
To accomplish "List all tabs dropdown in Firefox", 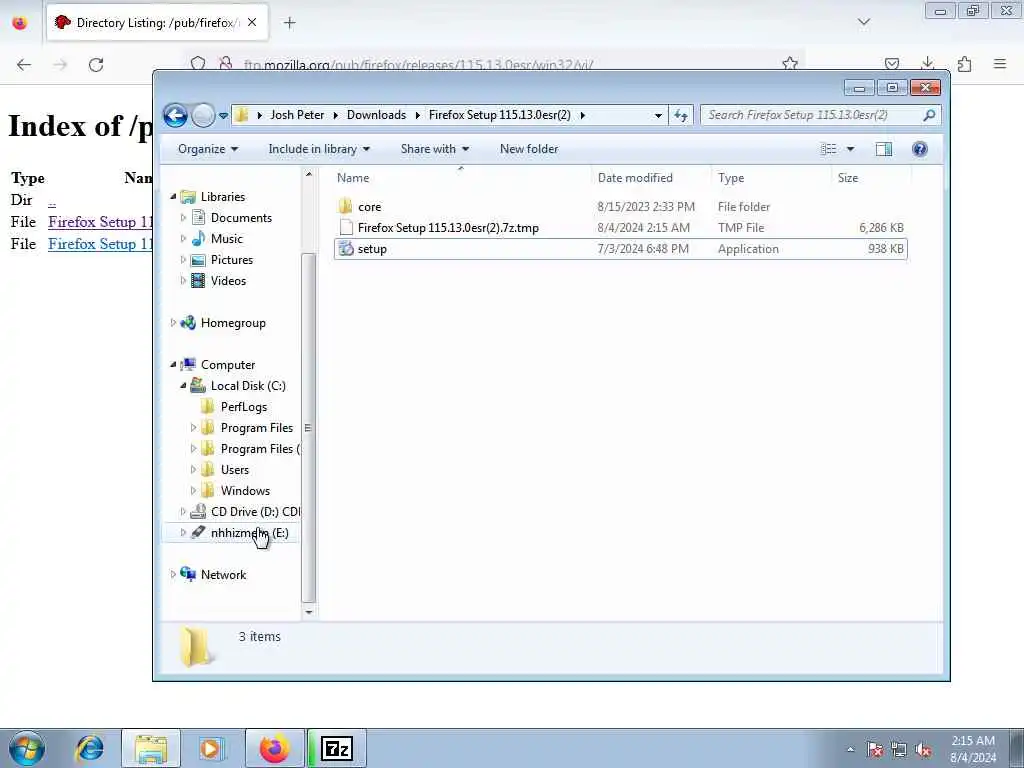I will click(x=863, y=23).
